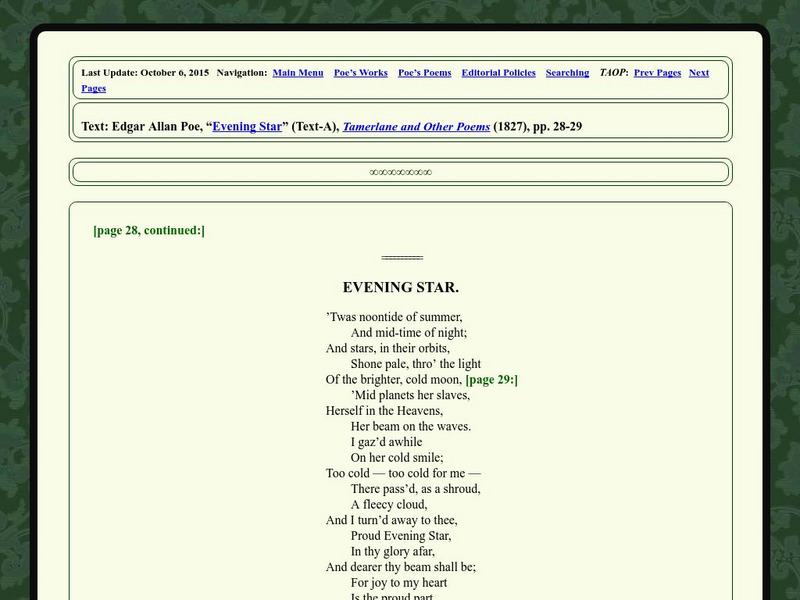Select the "Last Update: October 6, 2015" text
Viewport: 800px width, 600px height.
145,73
